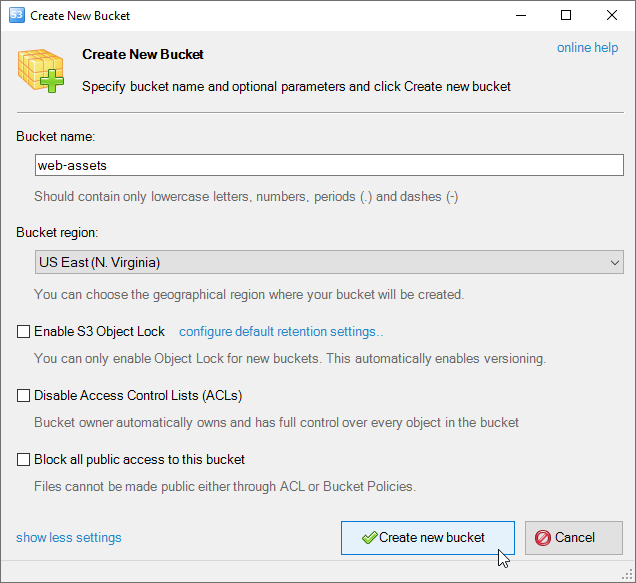The image size is (636, 583).
Task: Click show less settings link
Action: coord(69,538)
